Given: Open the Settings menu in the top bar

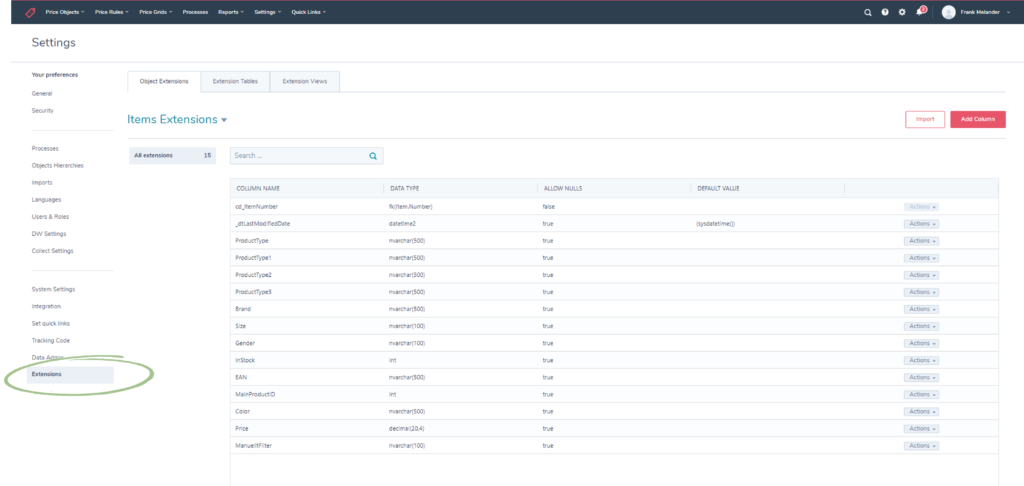Looking at the screenshot, I should (268, 12).
